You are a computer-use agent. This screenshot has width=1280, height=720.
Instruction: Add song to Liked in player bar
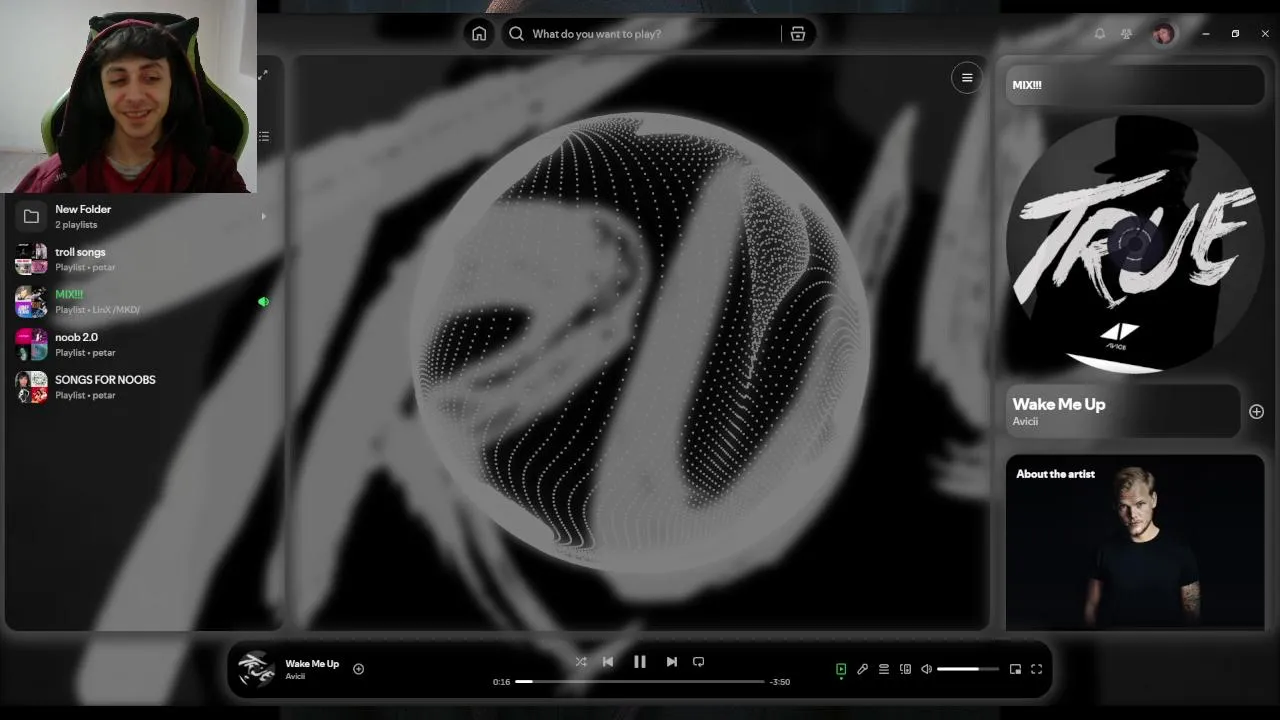coord(358,669)
